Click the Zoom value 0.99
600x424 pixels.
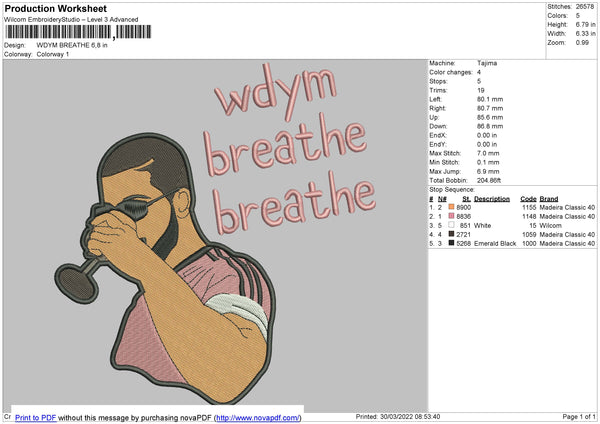pos(582,42)
